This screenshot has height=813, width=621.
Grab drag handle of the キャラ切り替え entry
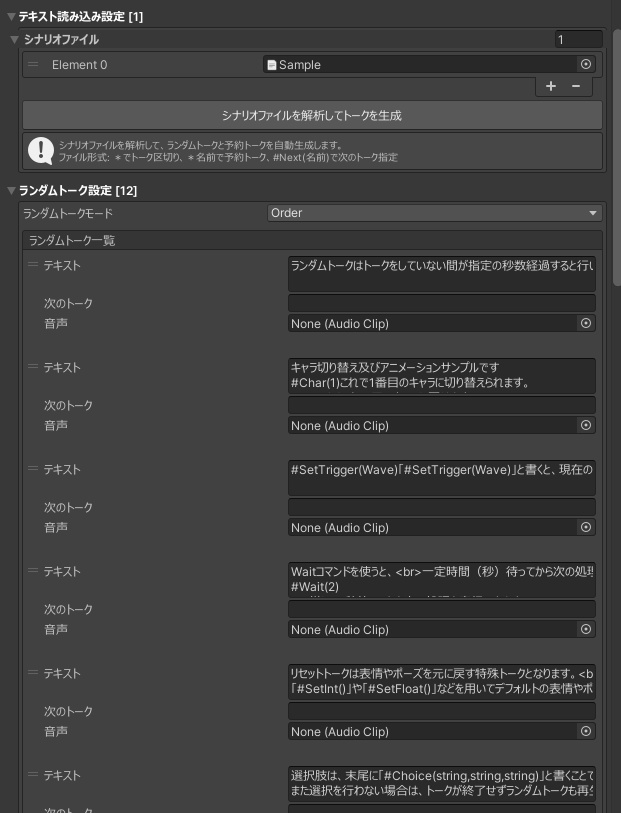[33, 367]
